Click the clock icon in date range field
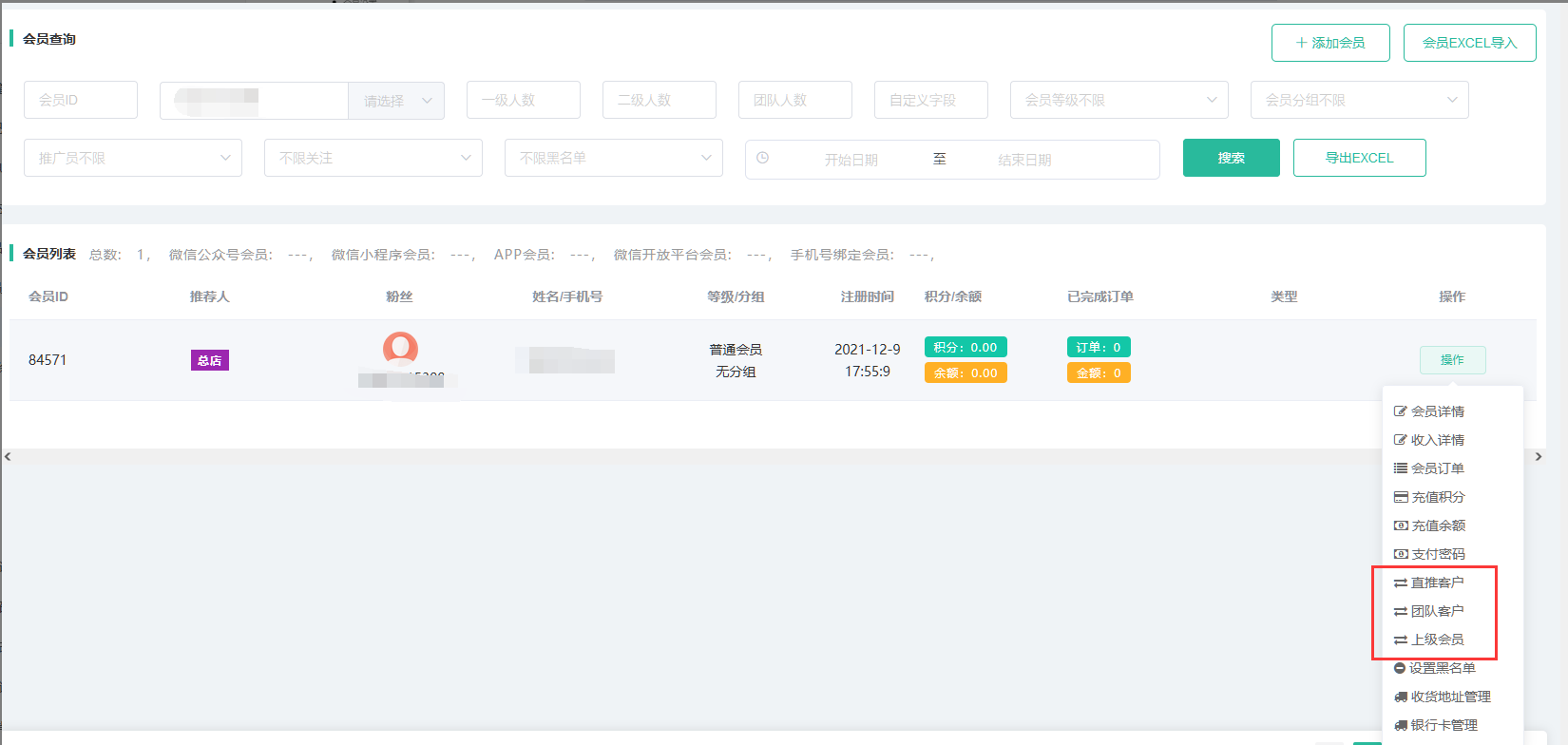This screenshot has height=745, width=1568. coord(762,158)
